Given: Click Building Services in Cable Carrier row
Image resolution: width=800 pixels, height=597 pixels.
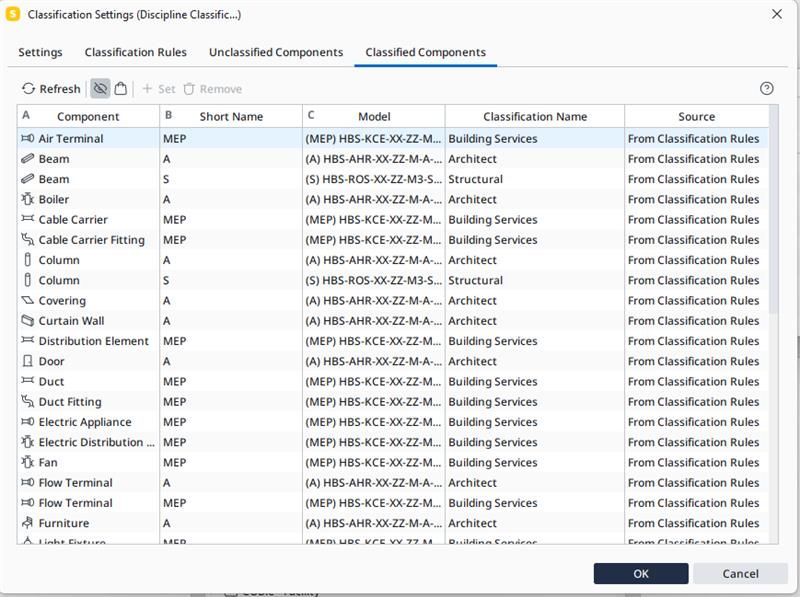Looking at the screenshot, I should [x=493, y=219].
